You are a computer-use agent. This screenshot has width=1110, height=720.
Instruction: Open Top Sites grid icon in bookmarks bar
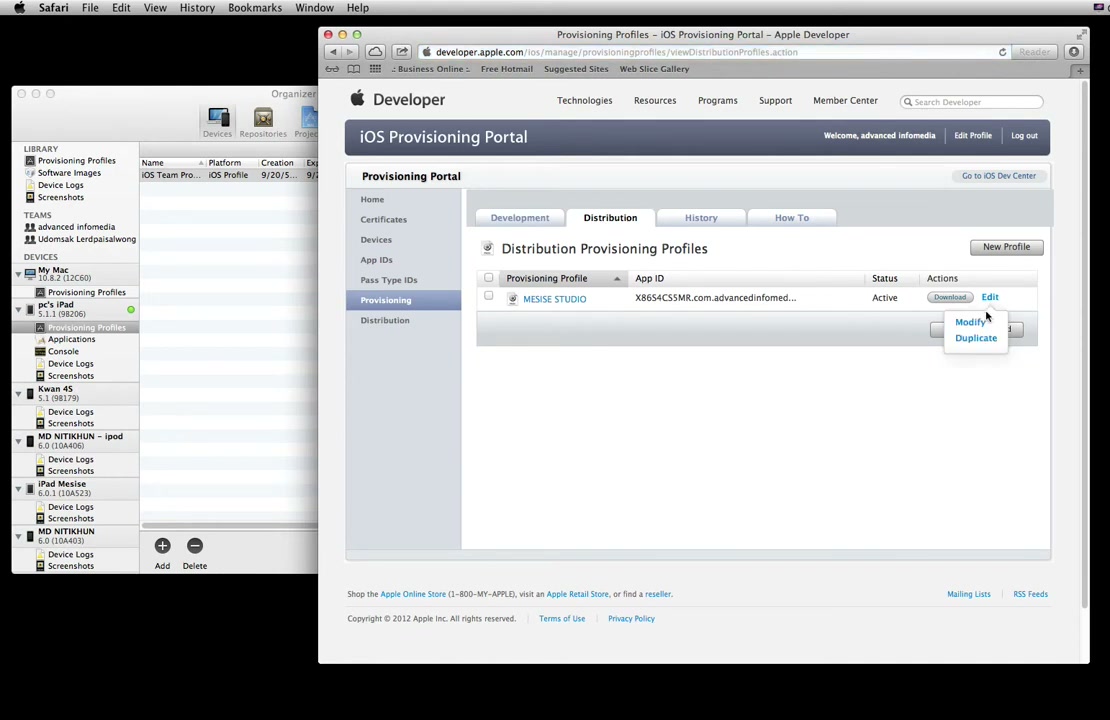click(x=375, y=69)
